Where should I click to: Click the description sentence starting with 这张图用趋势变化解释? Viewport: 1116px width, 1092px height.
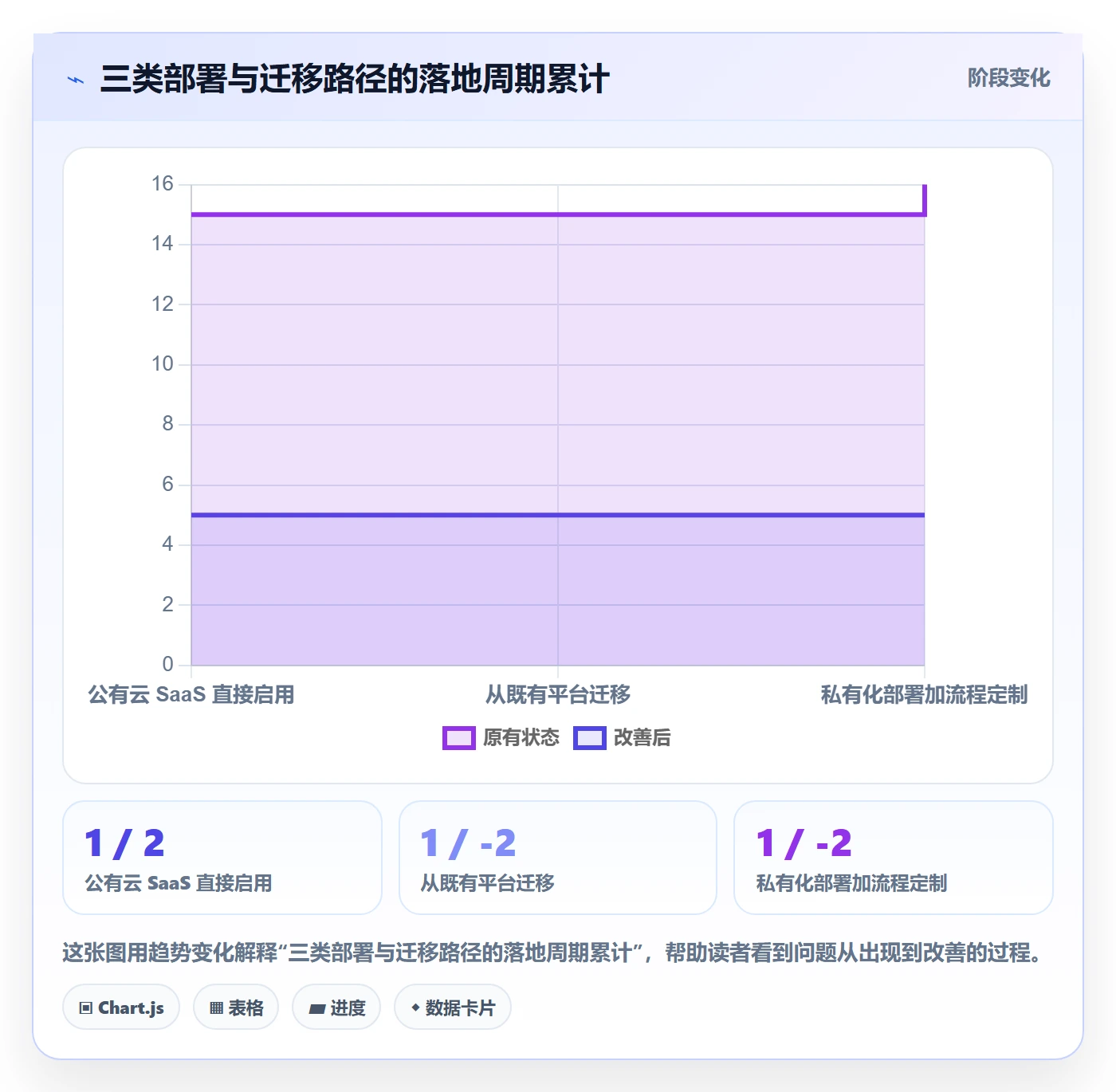[553, 953]
